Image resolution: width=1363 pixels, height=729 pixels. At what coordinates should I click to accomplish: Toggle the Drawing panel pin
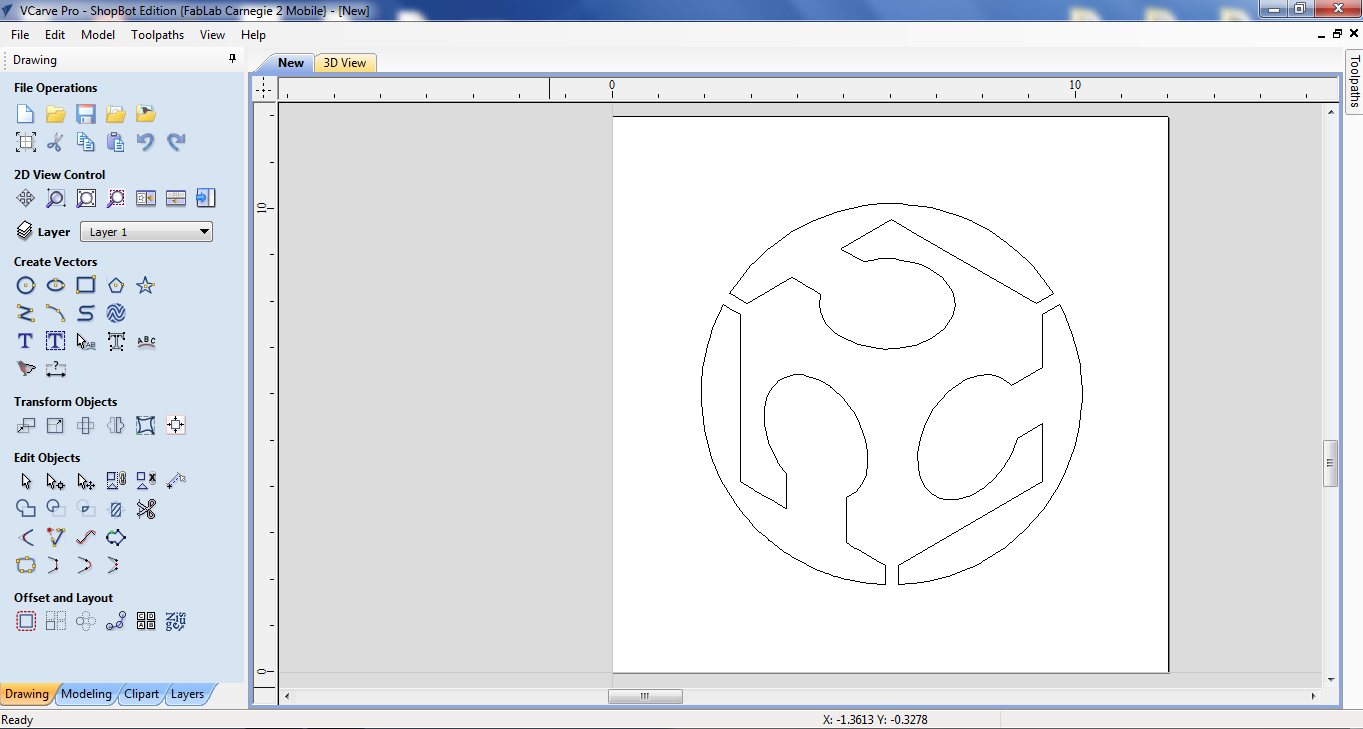pyautogui.click(x=233, y=60)
